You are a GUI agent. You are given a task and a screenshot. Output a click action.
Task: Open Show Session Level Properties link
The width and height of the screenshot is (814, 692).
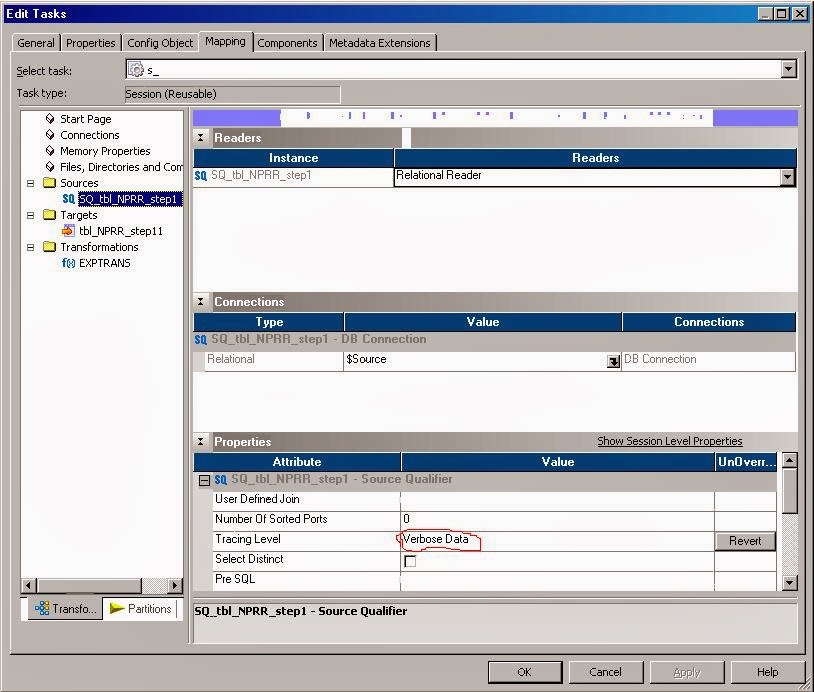click(670, 441)
